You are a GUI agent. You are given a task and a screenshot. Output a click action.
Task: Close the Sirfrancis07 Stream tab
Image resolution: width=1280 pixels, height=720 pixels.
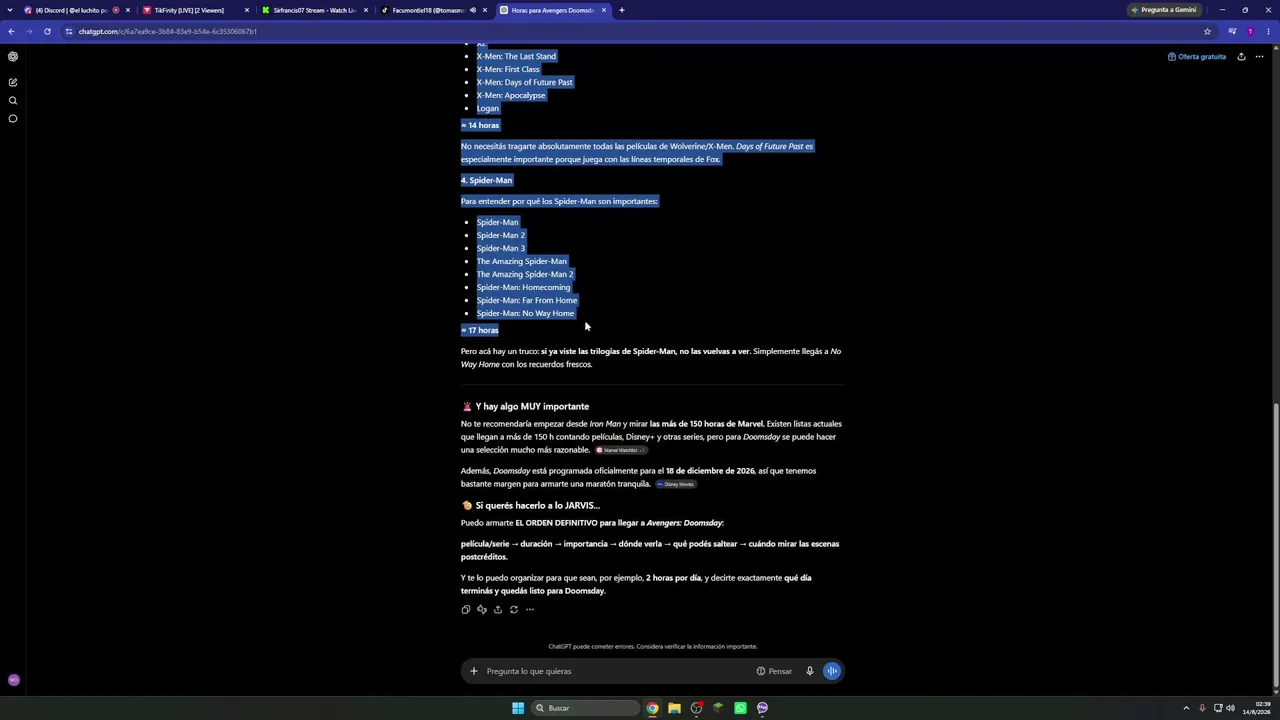pos(365,10)
